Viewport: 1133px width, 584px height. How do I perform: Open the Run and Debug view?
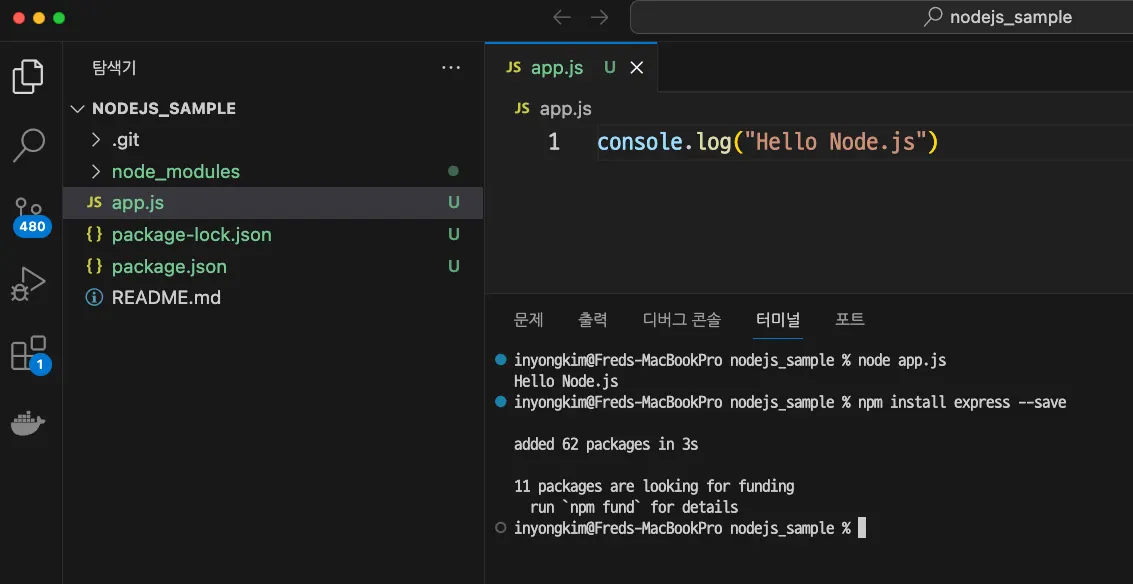click(x=28, y=284)
